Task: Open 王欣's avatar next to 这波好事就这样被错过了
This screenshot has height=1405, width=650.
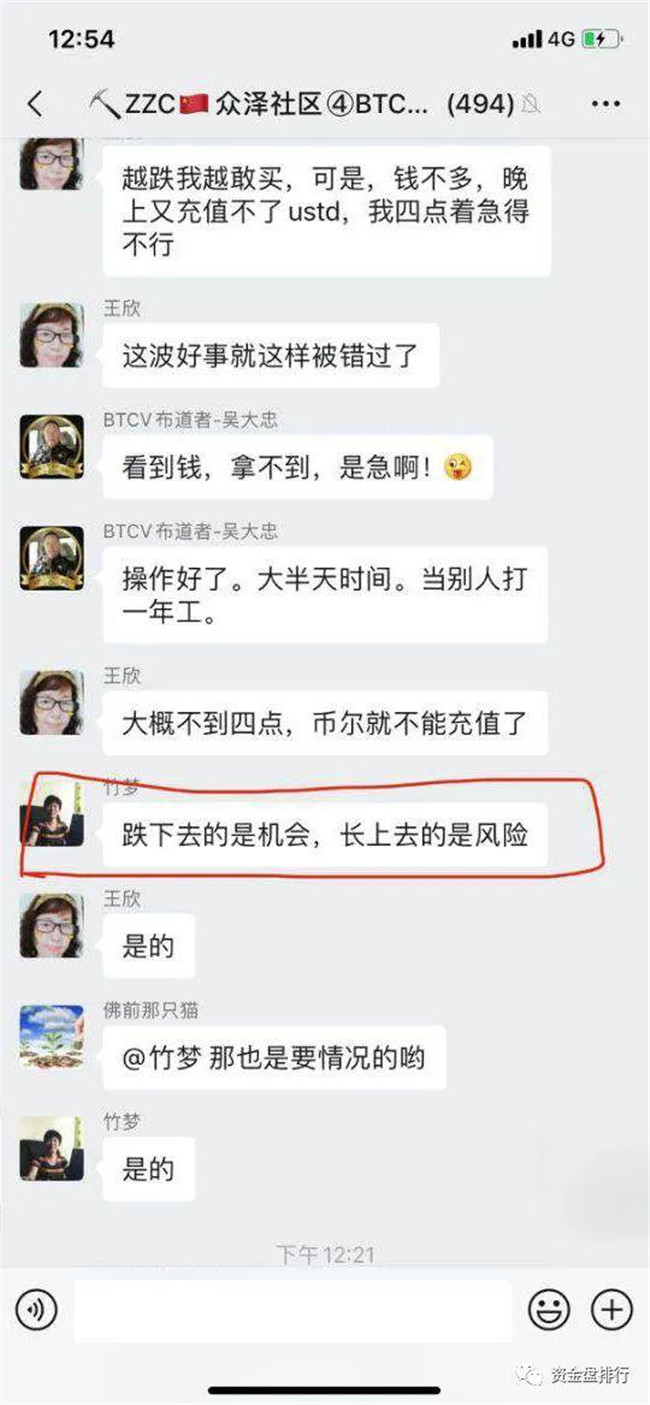Action: pyautogui.click(x=52, y=335)
